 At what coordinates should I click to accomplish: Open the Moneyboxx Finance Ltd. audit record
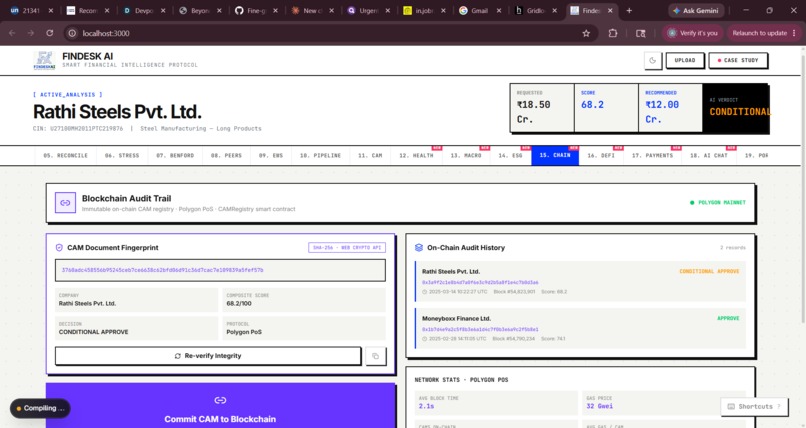580,328
